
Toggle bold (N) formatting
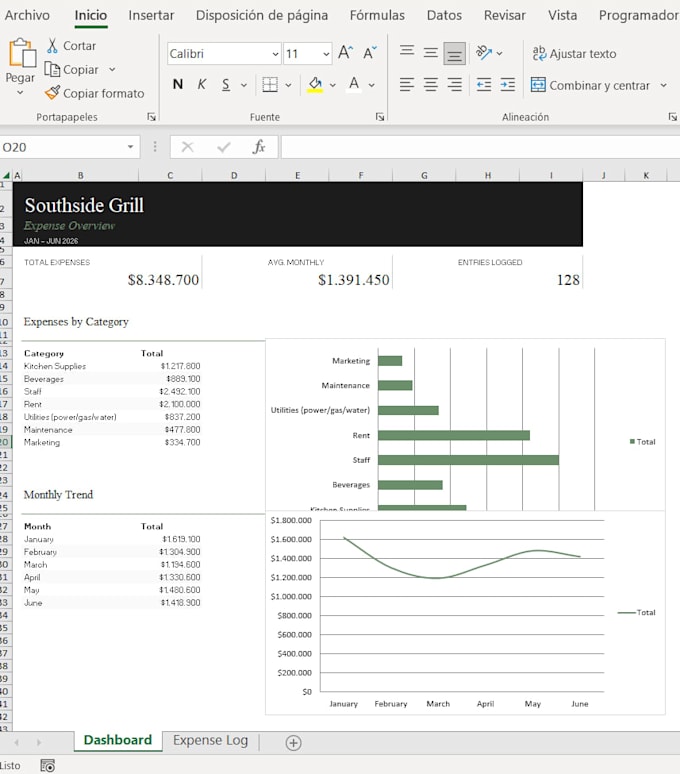pyautogui.click(x=178, y=84)
